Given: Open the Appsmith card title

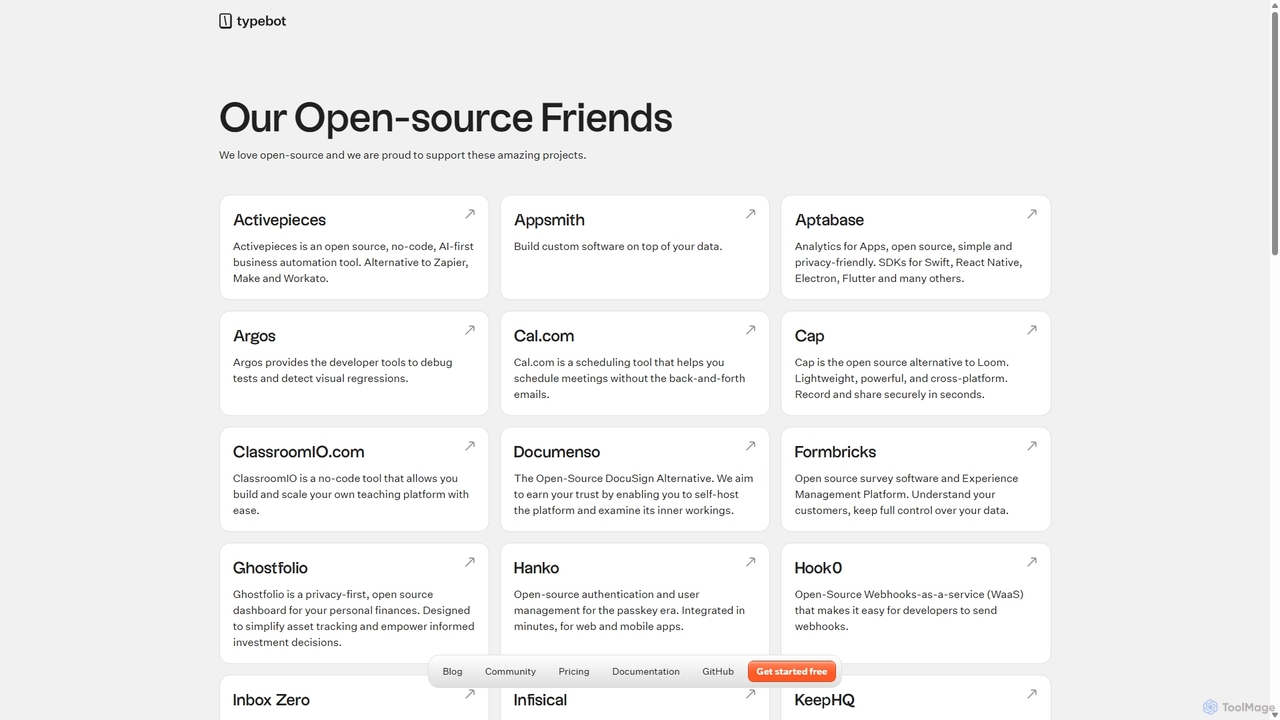Looking at the screenshot, I should (549, 220).
